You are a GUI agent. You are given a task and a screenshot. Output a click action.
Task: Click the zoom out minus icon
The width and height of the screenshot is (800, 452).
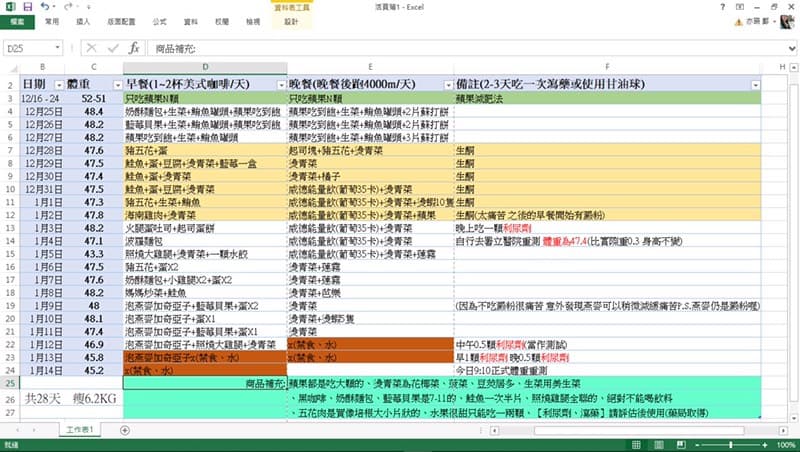[x=697, y=445]
